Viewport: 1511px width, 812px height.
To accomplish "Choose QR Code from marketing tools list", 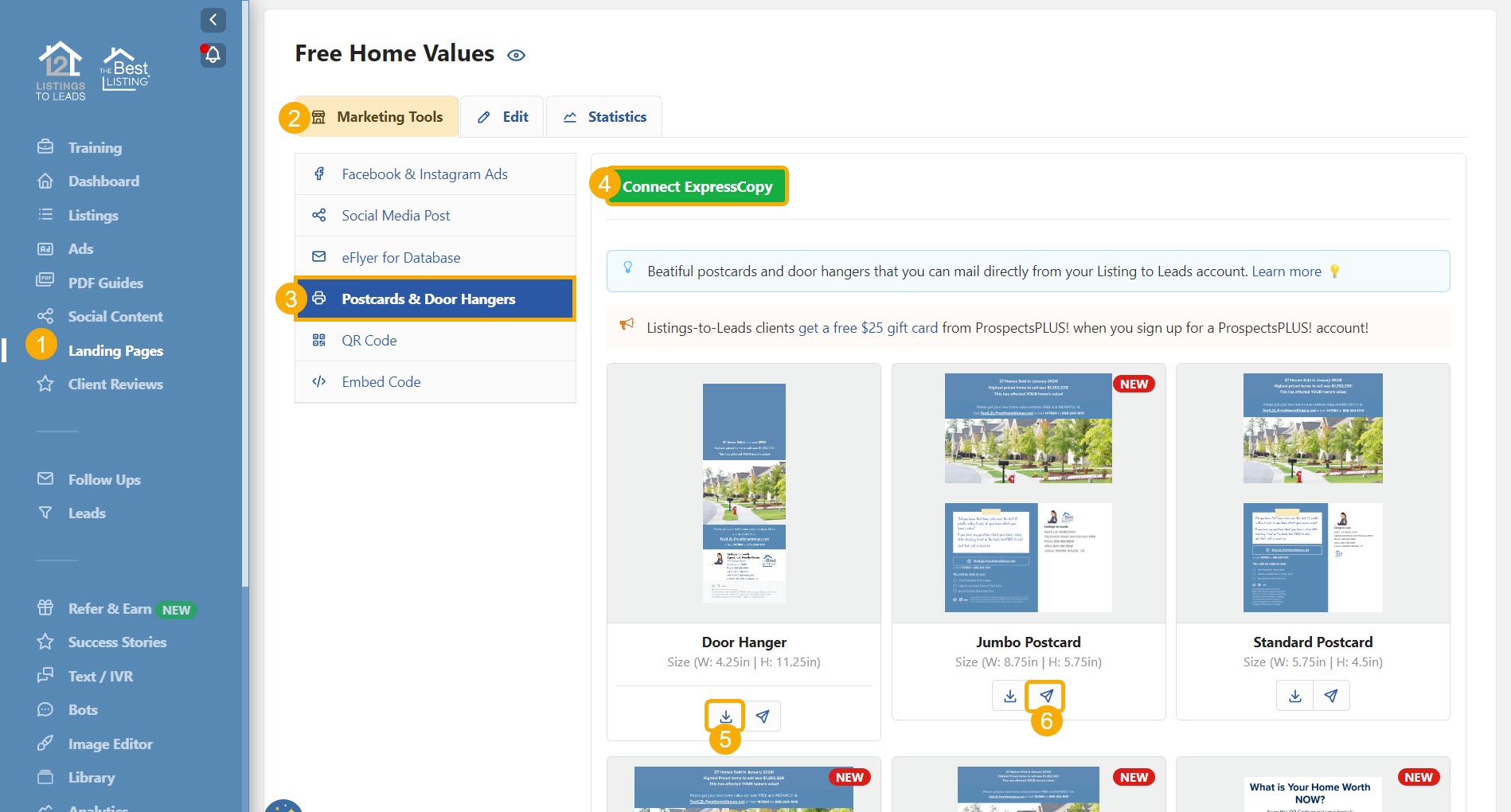I will pyautogui.click(x=369, y=341).
